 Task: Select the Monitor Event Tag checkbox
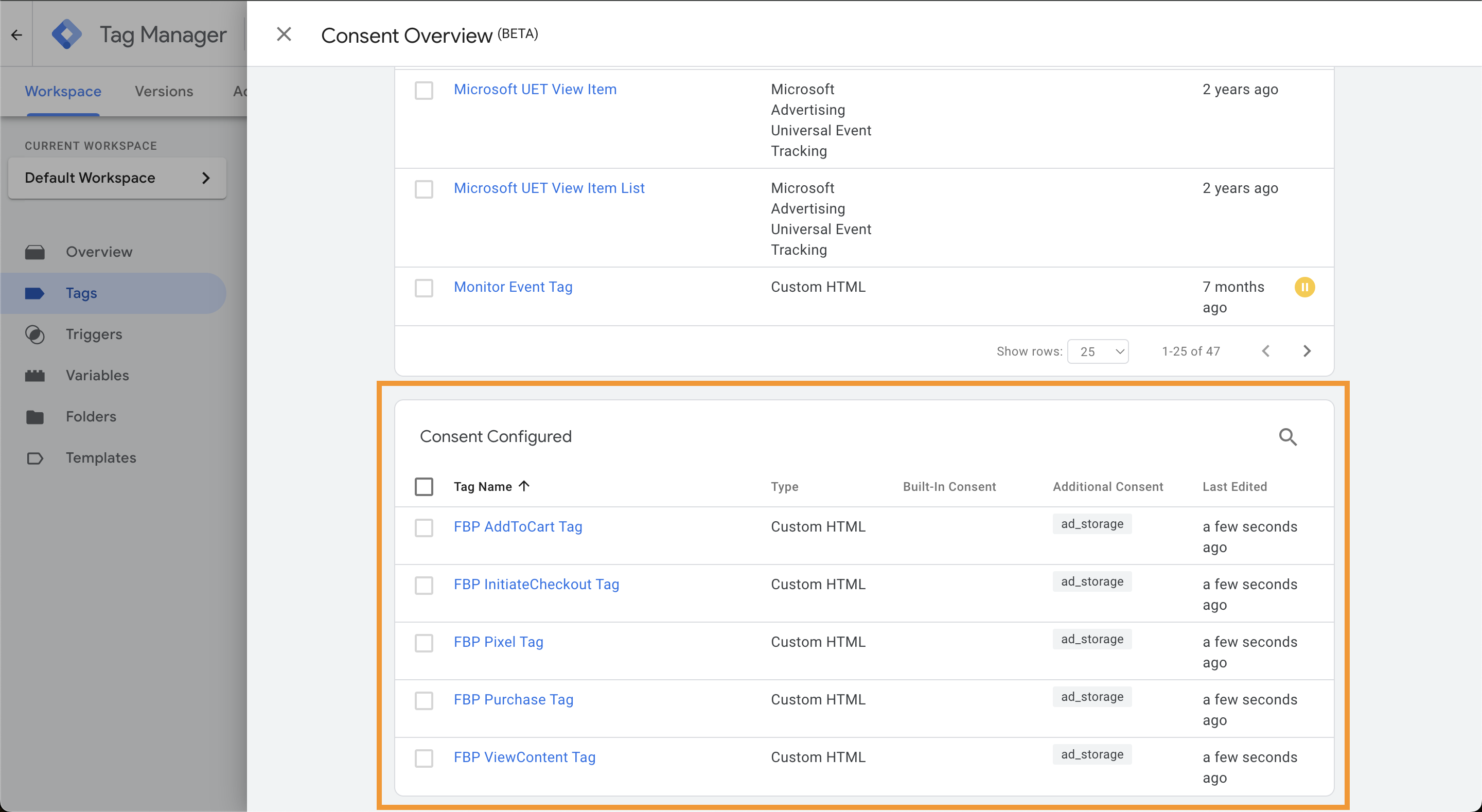coord(424,288)
